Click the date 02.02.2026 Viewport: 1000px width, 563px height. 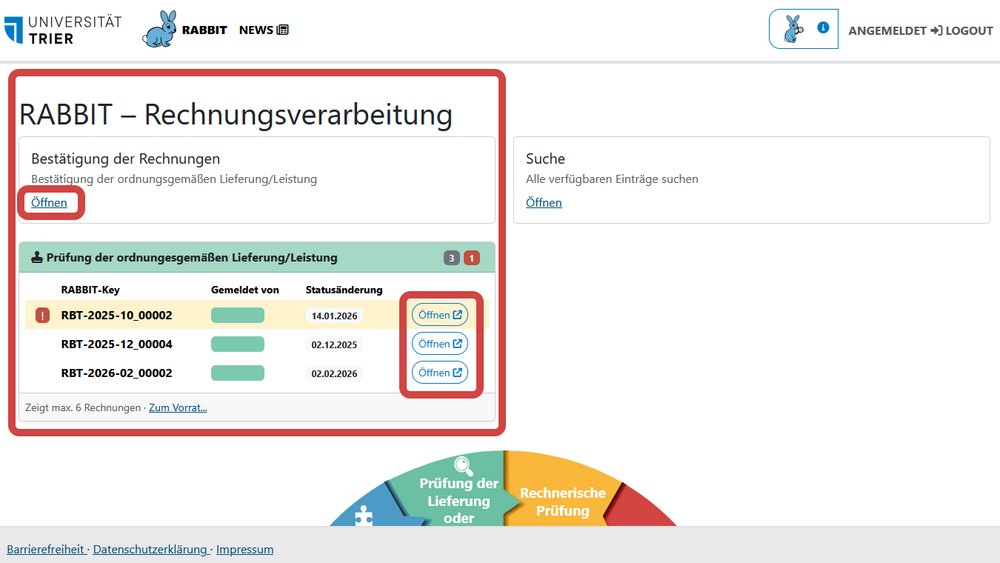tap(334, 374)
